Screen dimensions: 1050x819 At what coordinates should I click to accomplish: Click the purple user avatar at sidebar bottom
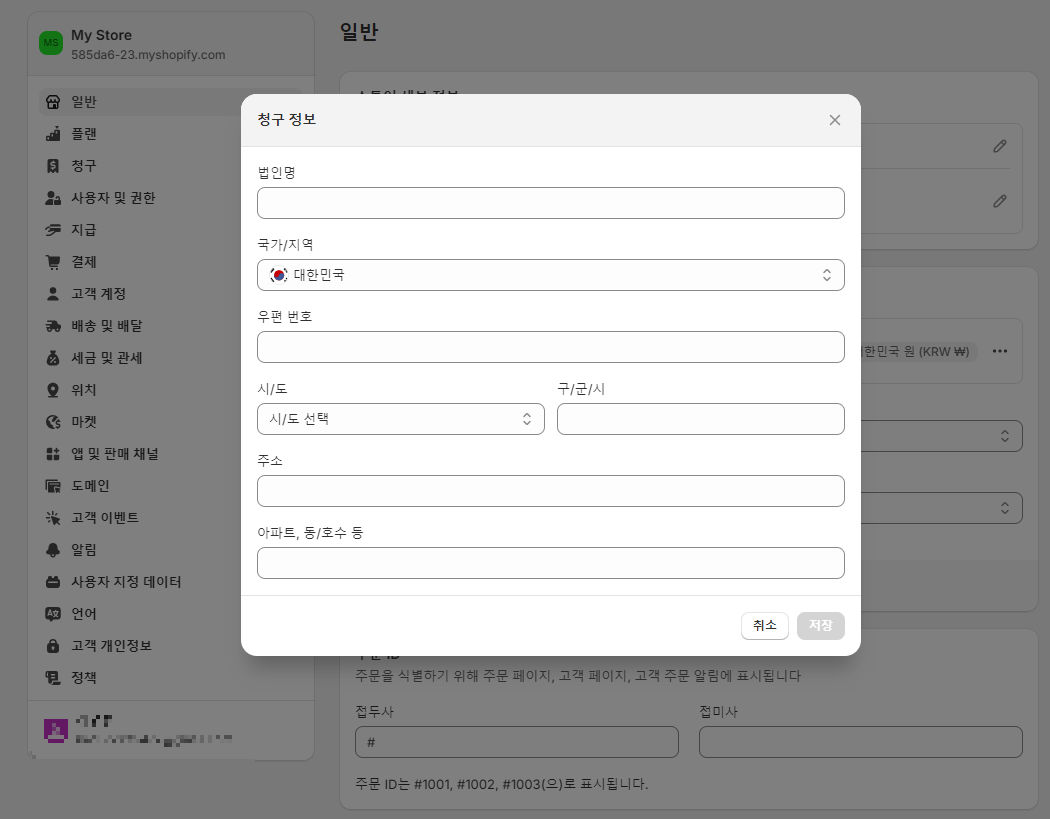(56, 730)
